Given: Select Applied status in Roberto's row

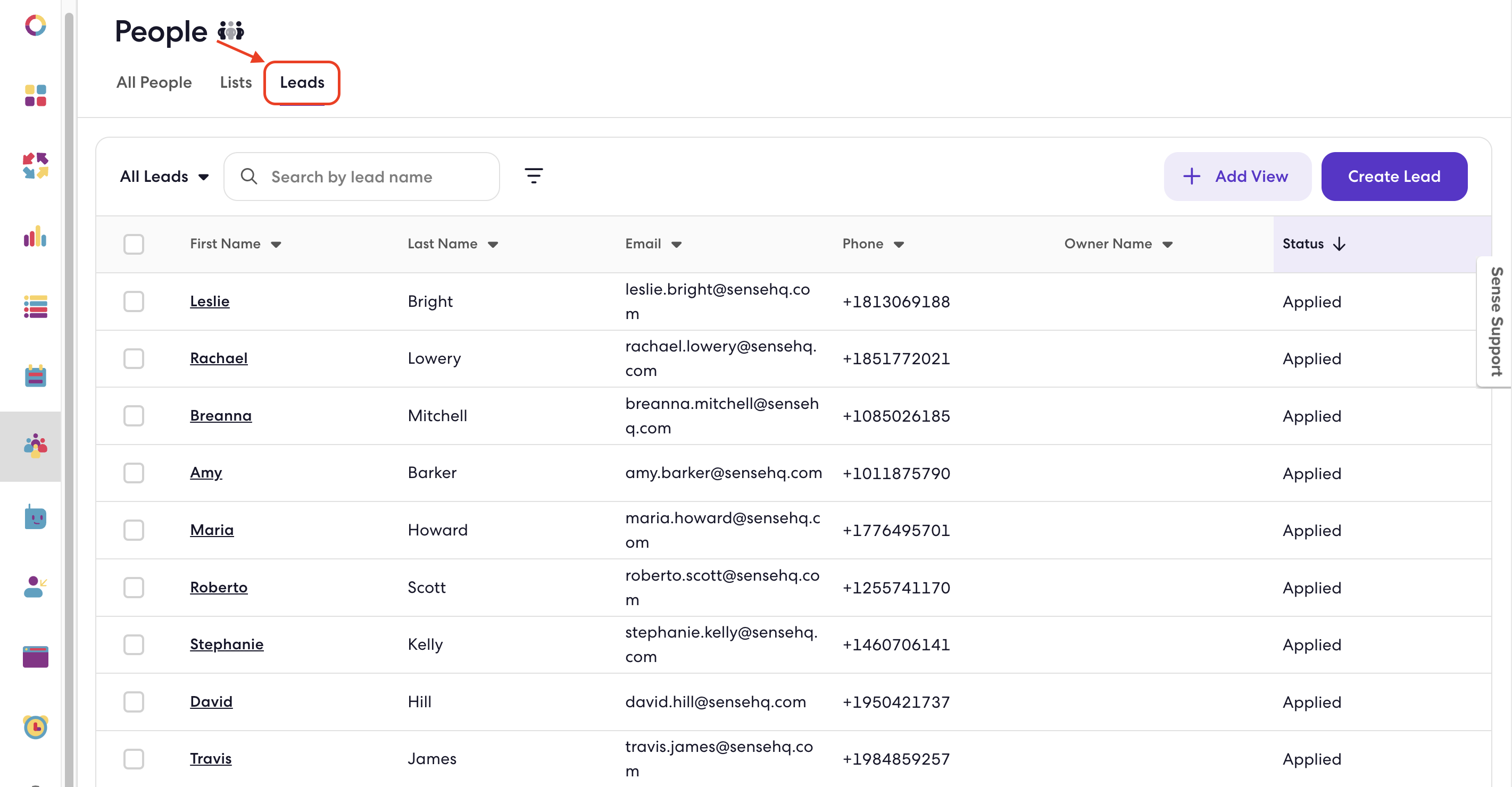Looking at the screenshot, I should (1312, 588).
